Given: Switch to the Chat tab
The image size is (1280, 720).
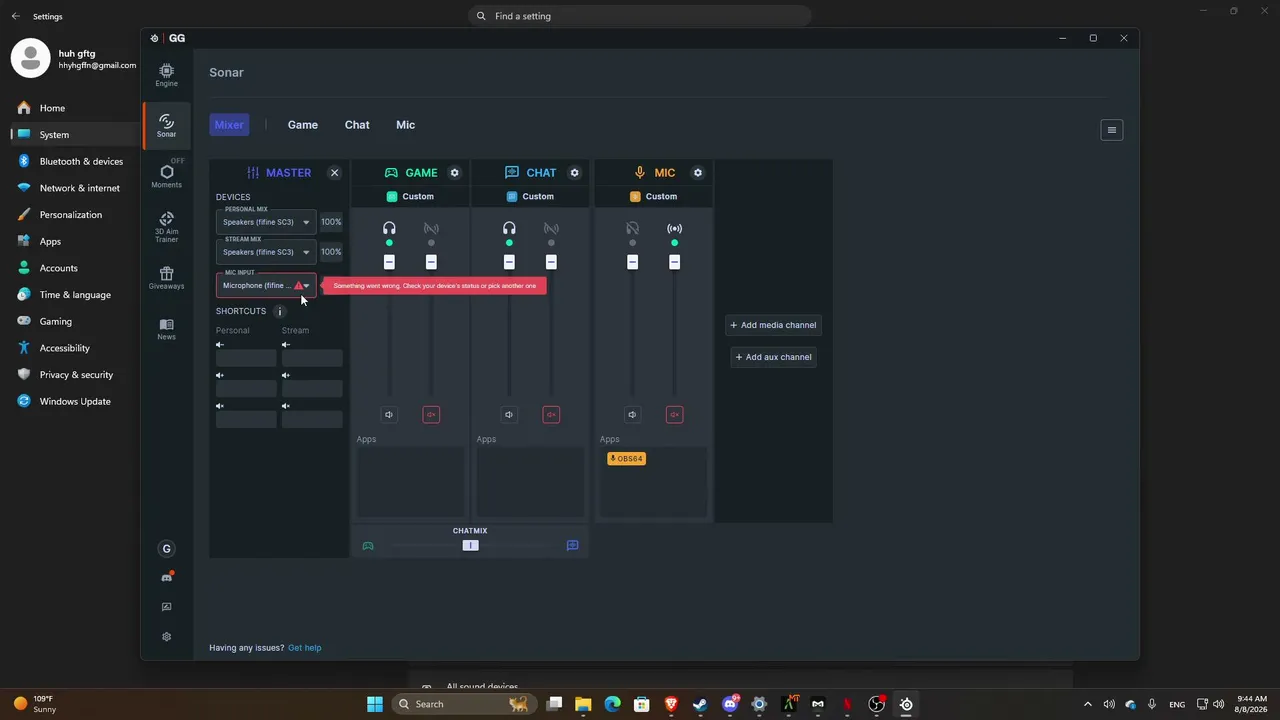Looking at the screenshot, I should (357, 125).
